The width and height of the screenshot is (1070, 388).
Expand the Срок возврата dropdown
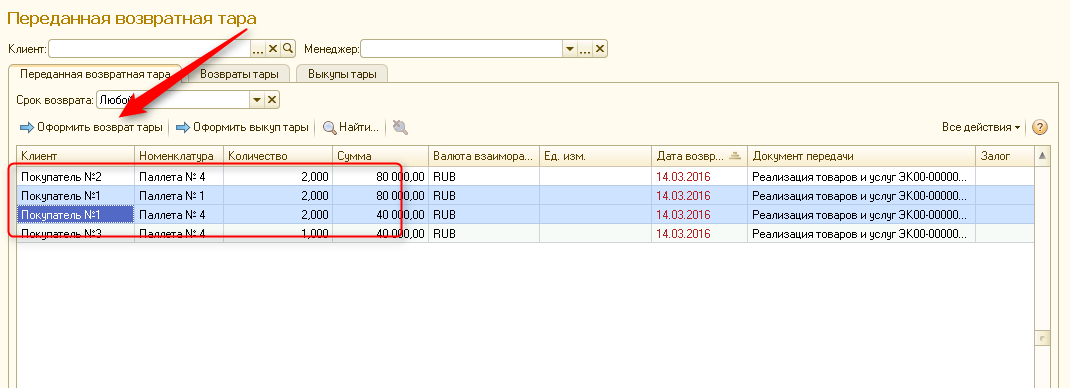click(x=257, y=100)
